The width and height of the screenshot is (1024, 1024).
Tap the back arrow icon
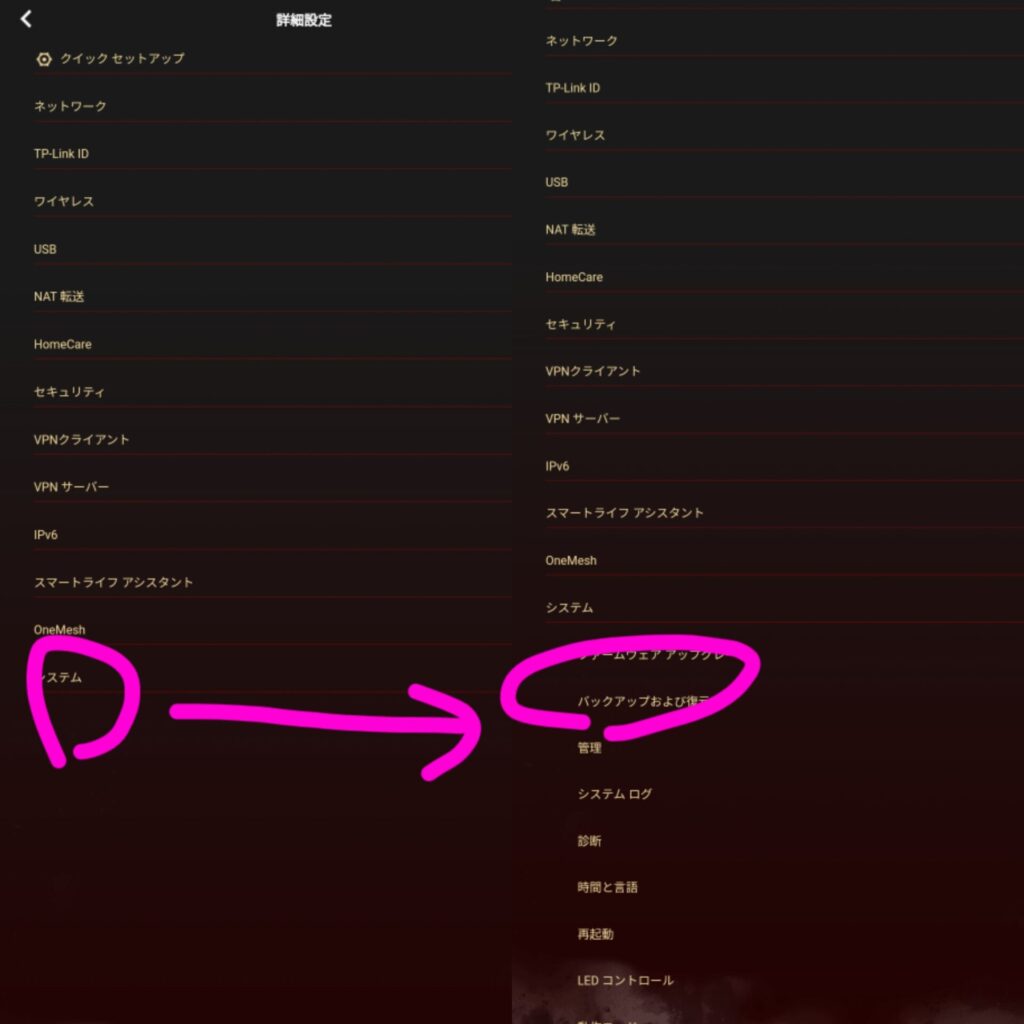coord(25,19)
